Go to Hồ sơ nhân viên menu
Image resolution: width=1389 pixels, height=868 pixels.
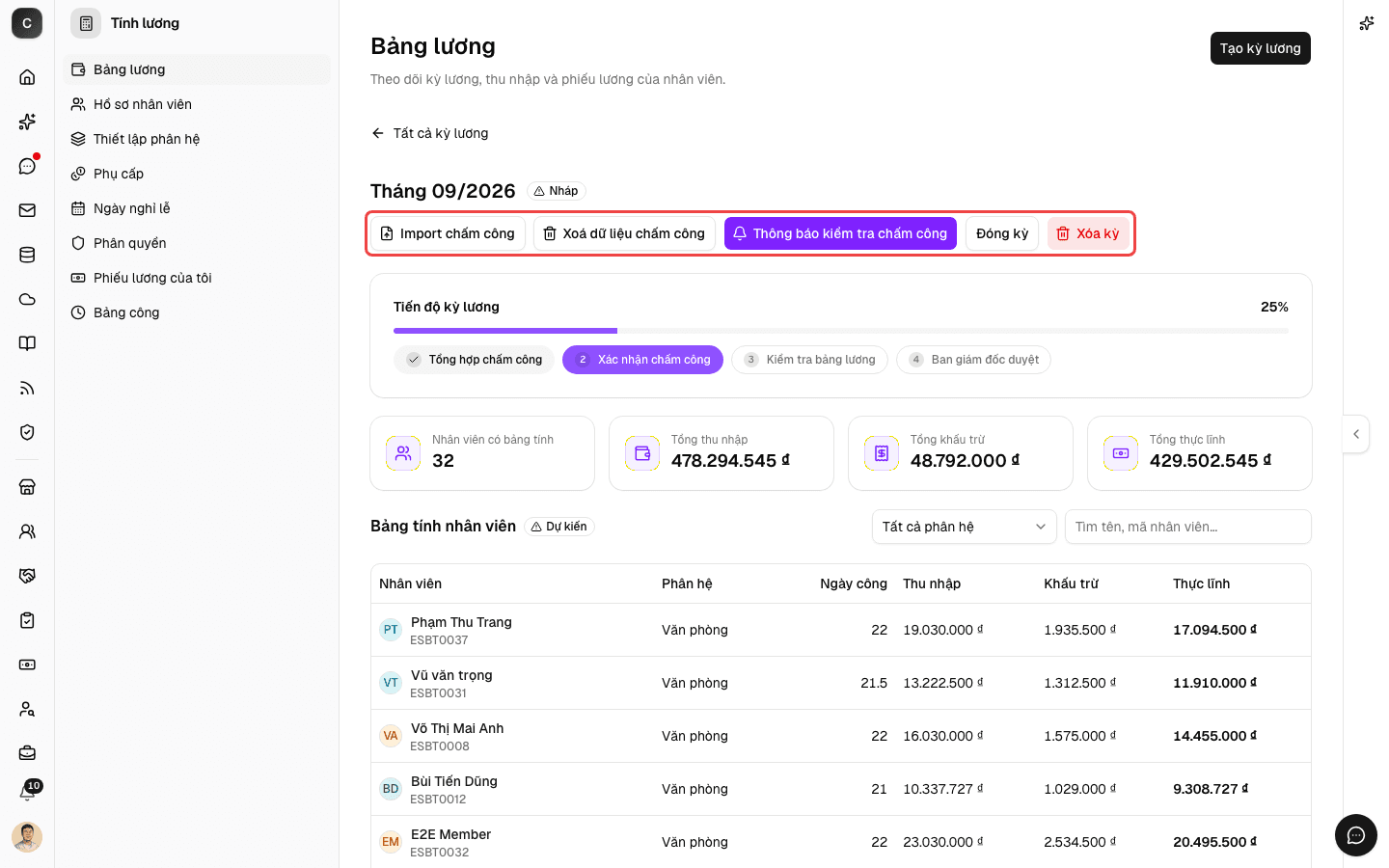[x=197, y=104]
